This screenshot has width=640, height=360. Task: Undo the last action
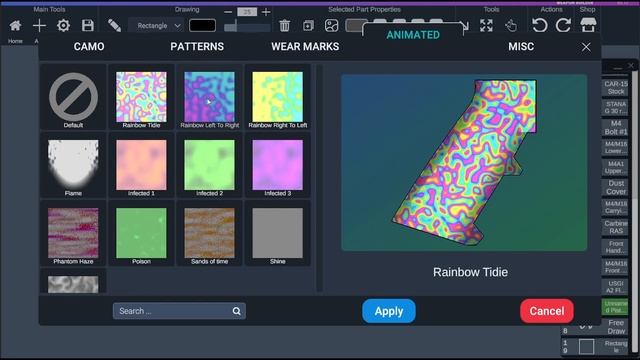click(x=539, y=26)
